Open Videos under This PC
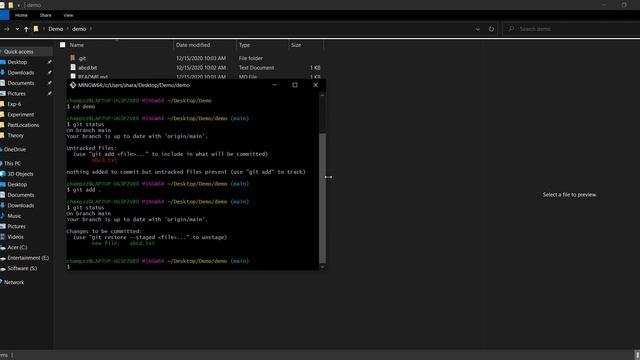640x360 pixels. pos(16,237)
